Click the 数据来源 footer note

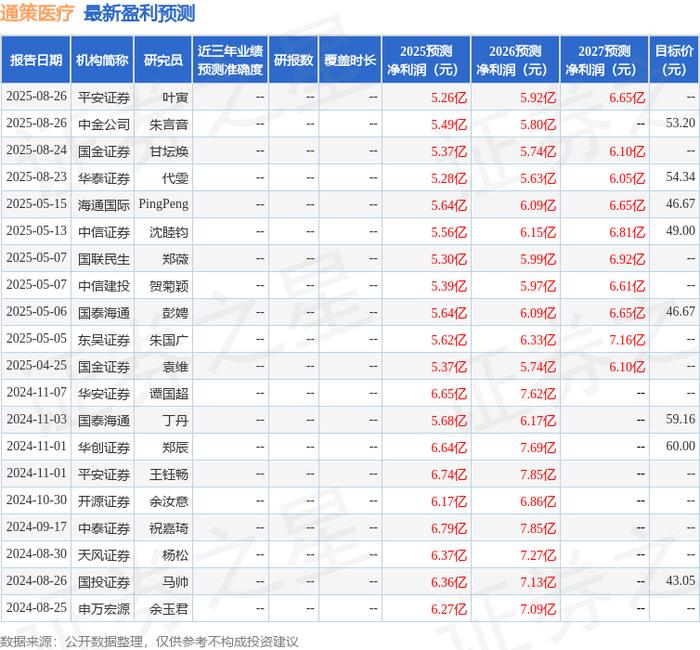[149, 642]
